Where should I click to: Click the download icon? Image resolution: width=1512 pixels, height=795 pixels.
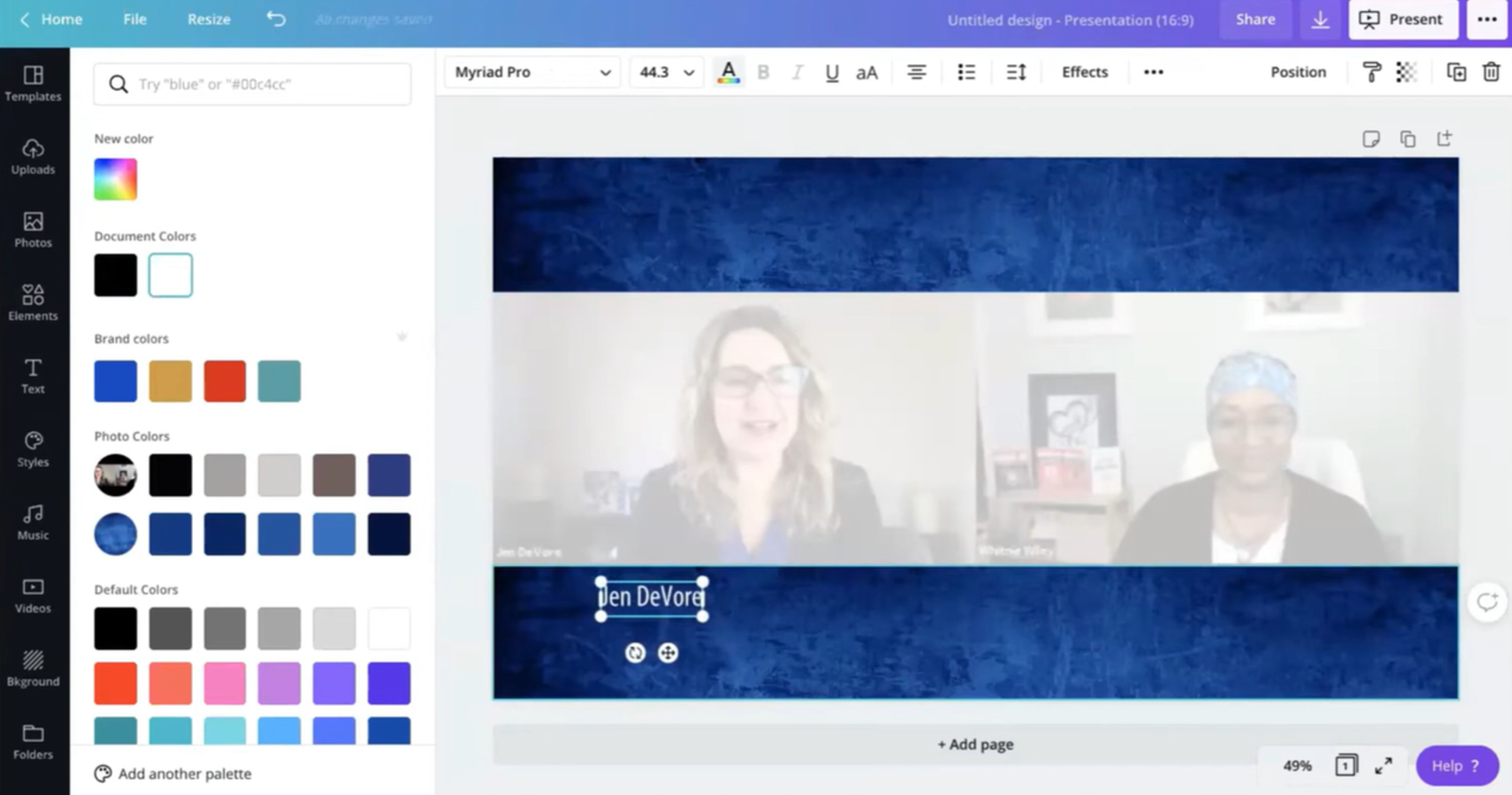[x=1320, y=20]
